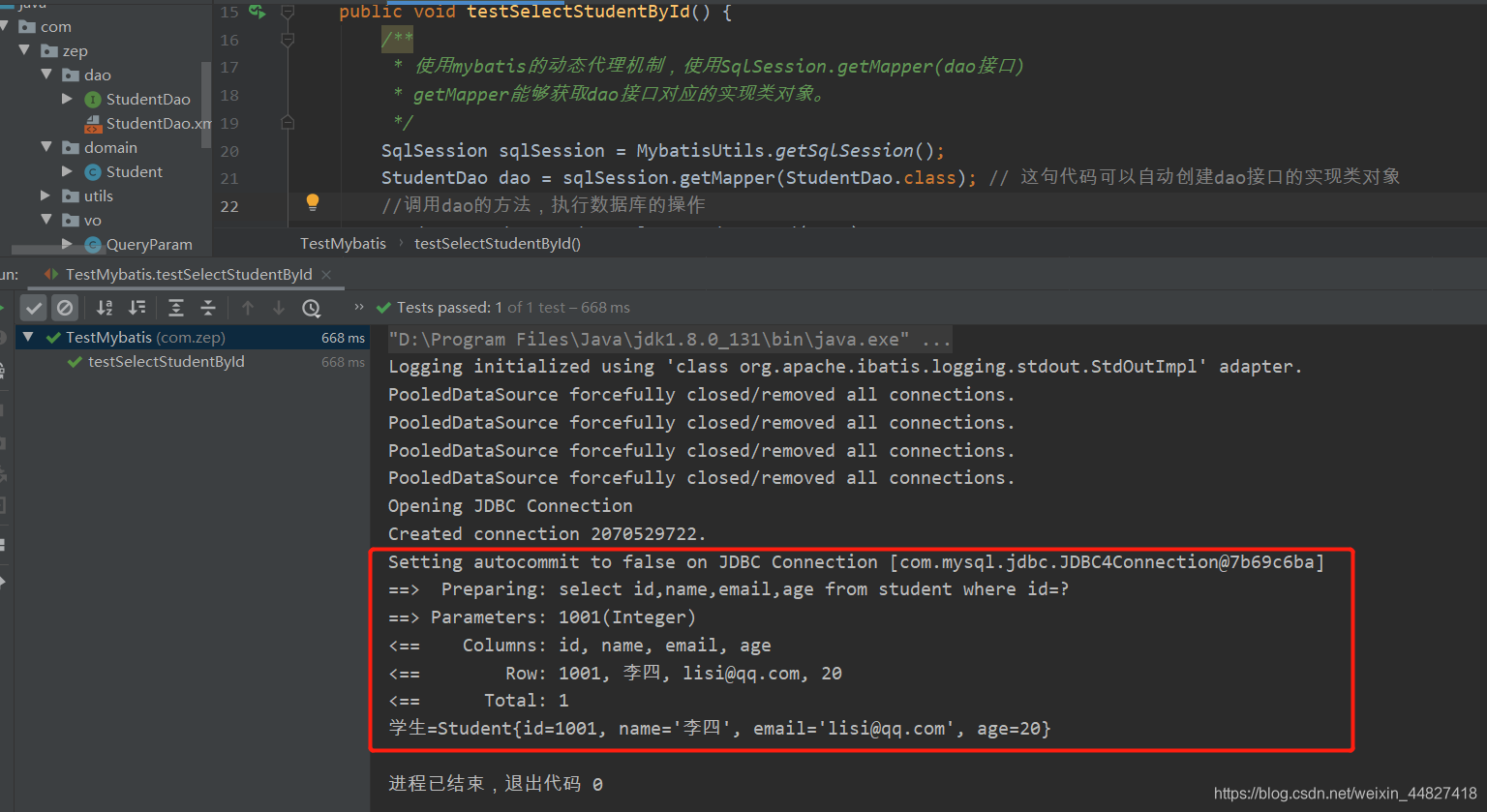Select testSelectStudentById passed test row

pos(192,361)
